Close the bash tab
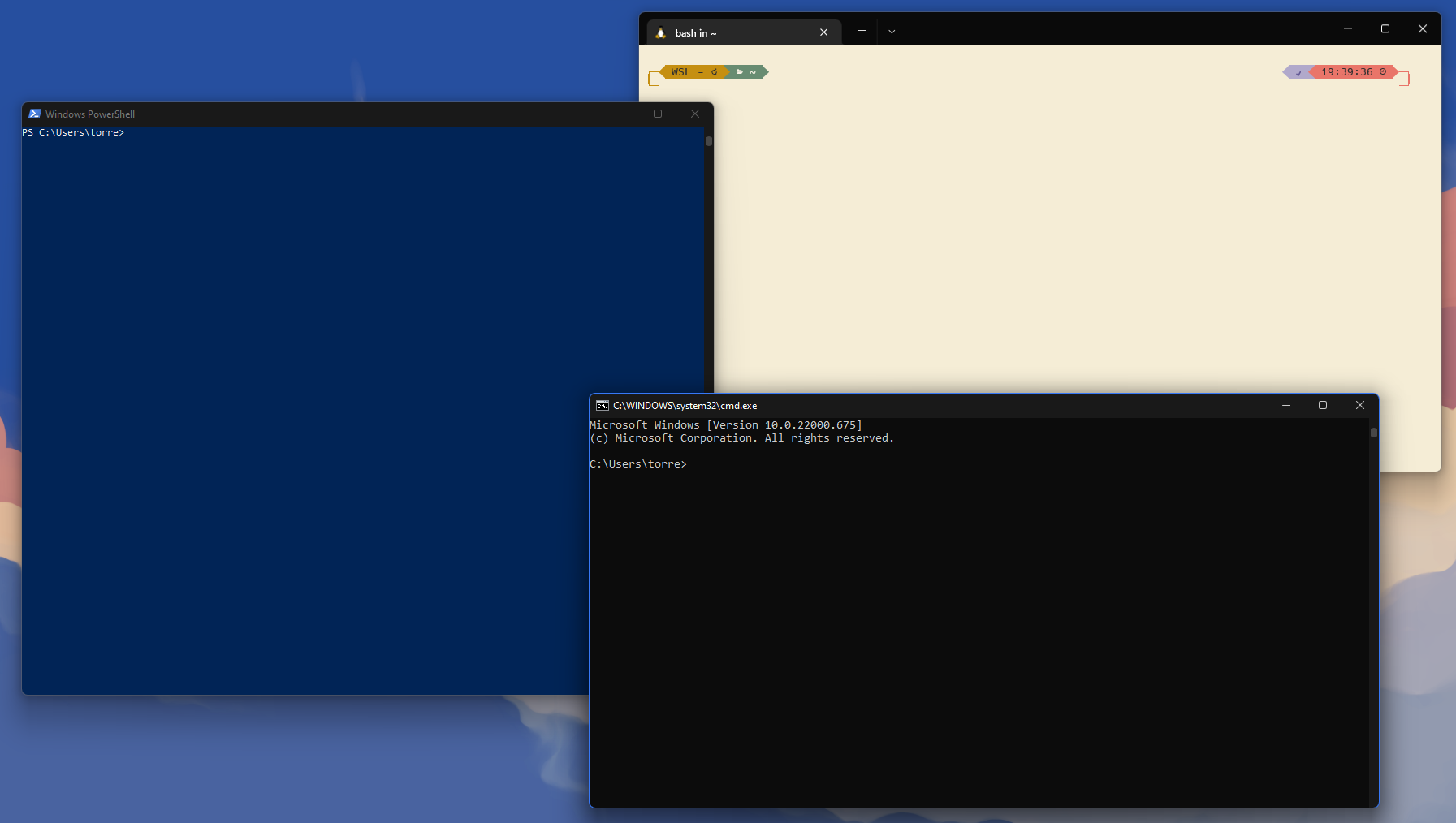The width and height of the screenshot is (1456, 823). click(x=823, y=32)
